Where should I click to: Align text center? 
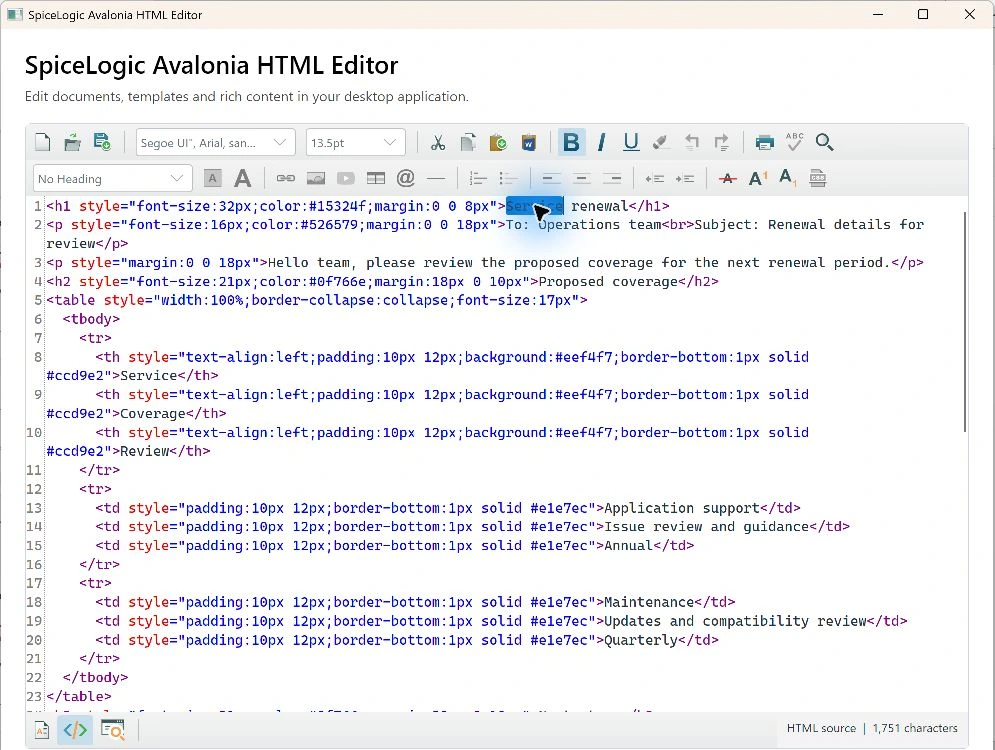click(x=581, y=179)
